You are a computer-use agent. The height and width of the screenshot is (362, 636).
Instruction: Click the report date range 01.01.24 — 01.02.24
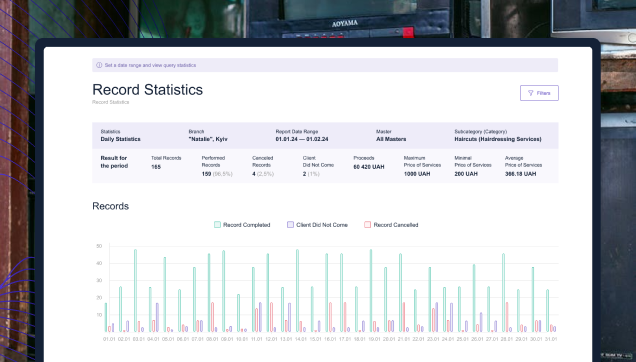(302, 139)
